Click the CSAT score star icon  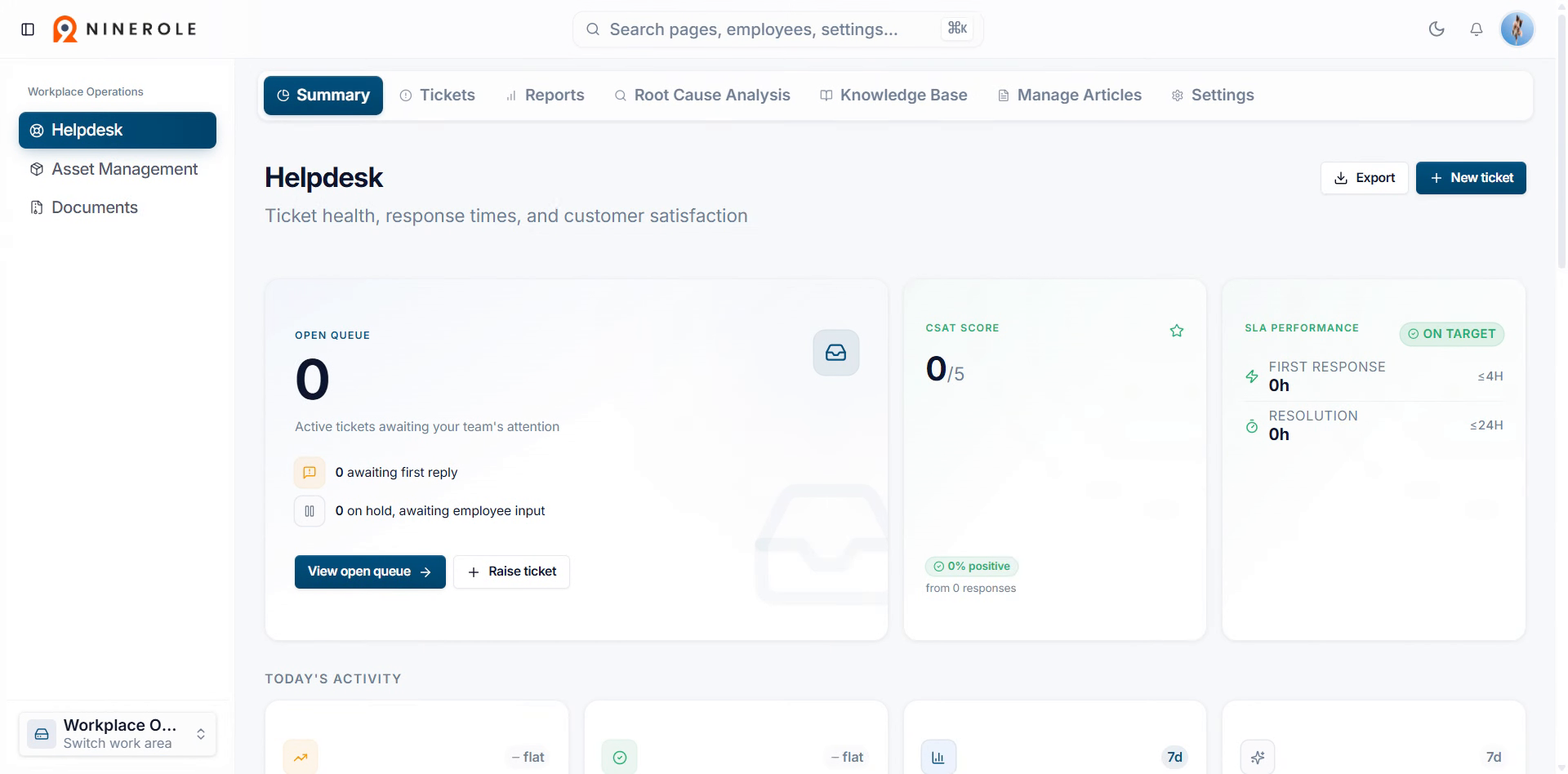(1177, 331)
